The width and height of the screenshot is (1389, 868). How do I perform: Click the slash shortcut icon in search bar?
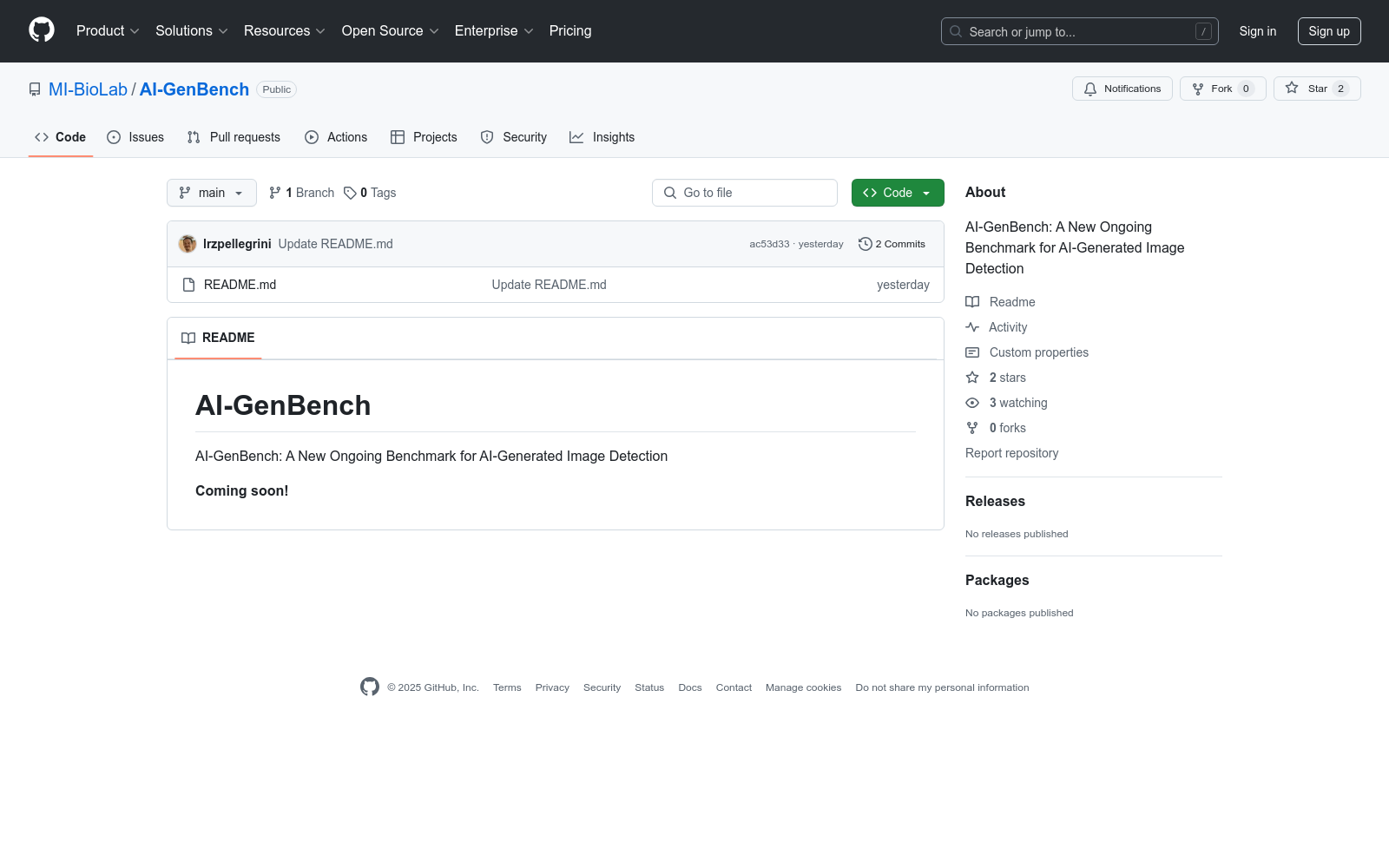coord(1203,31)
